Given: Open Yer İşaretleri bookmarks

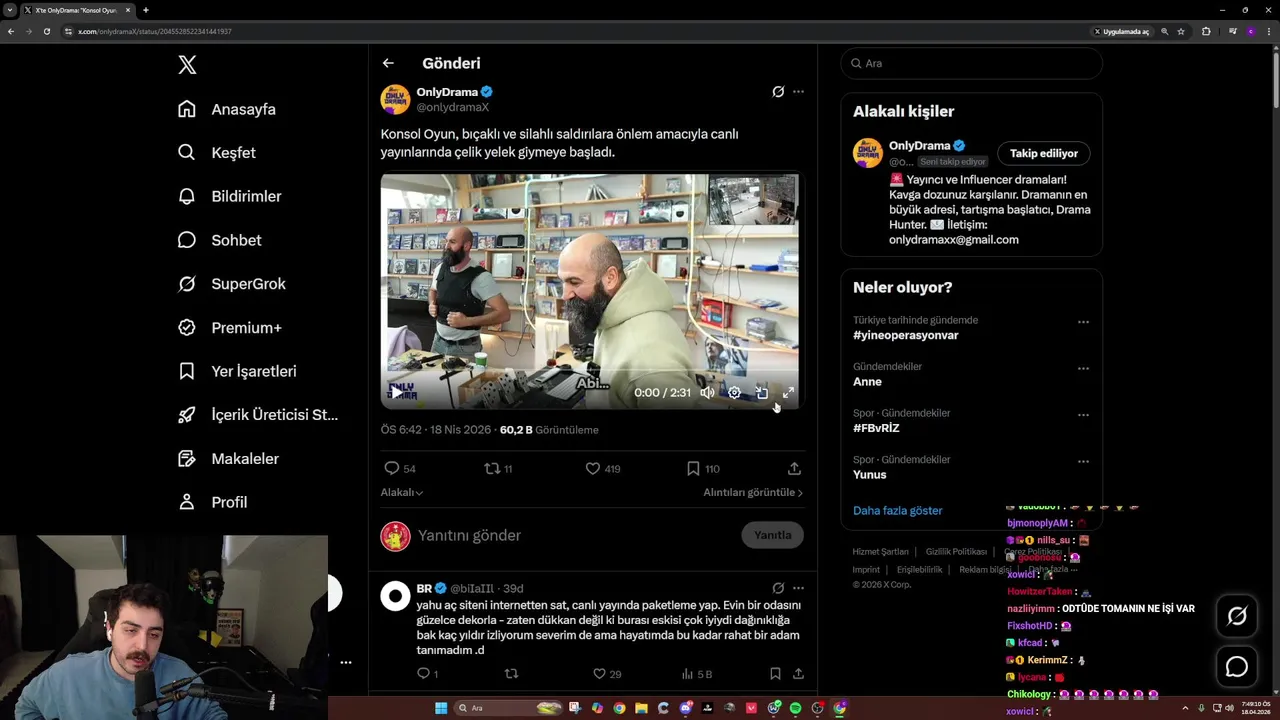Looking at the screenshot, I should coord(236,371).
